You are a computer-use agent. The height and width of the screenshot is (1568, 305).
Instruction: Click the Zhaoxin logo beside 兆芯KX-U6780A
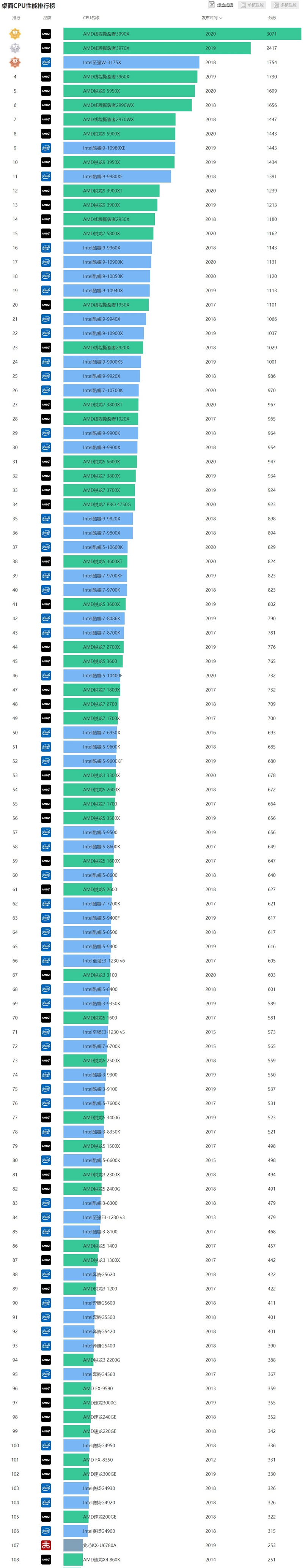(x=46, y=1545)
